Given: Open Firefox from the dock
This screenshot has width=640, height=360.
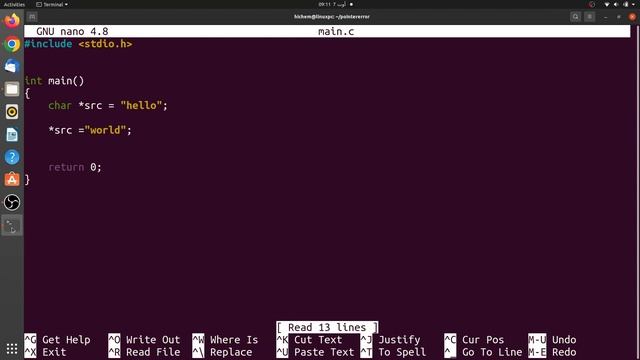Looking at the screenshot, I should (x=12, y=20).
